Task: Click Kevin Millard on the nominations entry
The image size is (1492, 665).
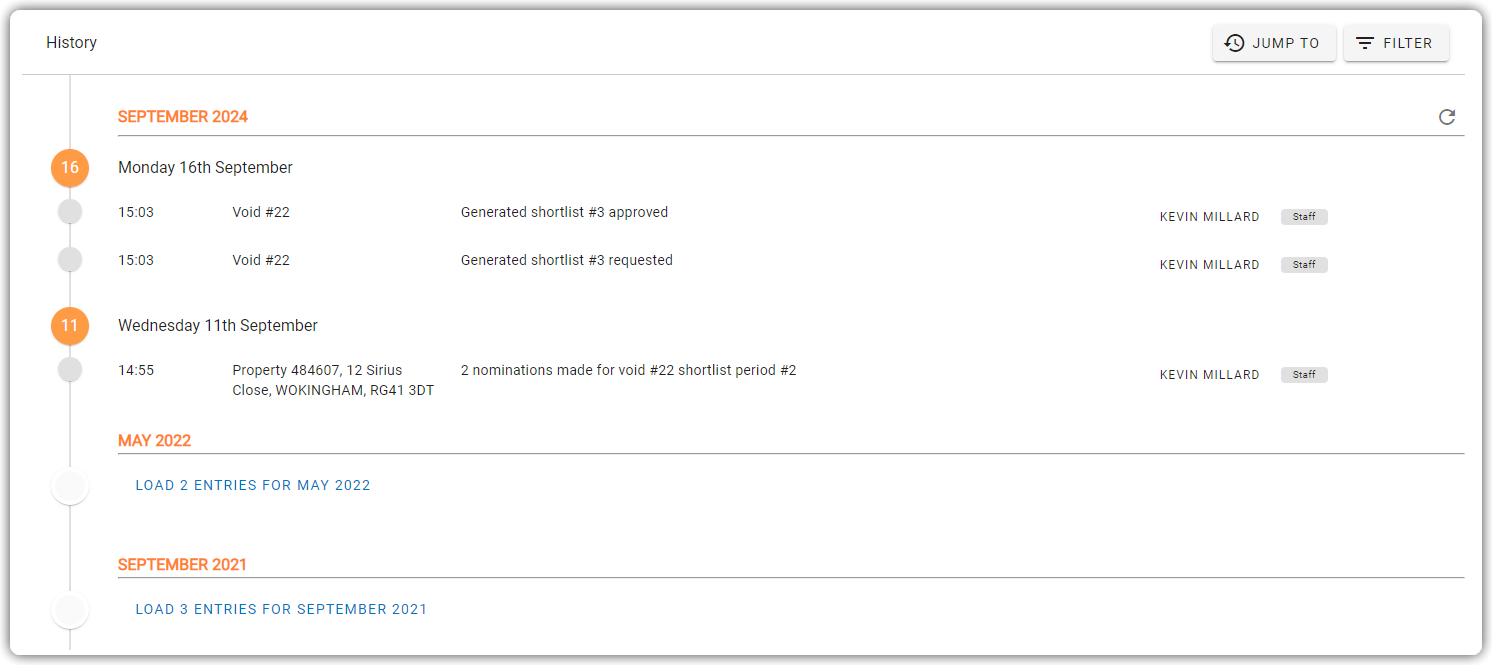Action: (x=1209, y=375)
